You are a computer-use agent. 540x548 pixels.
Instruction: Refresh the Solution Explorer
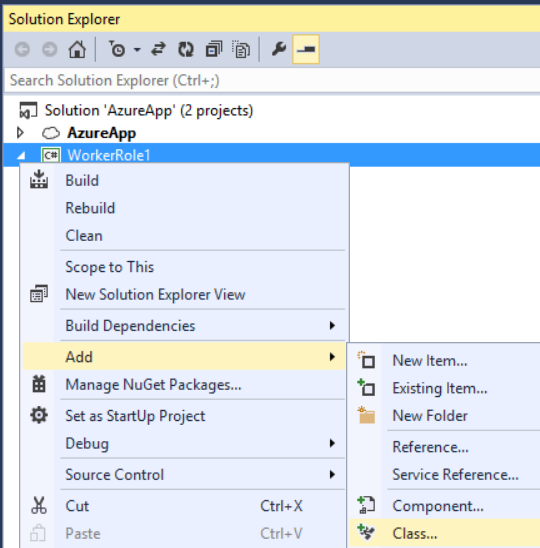tap(186, 49)
